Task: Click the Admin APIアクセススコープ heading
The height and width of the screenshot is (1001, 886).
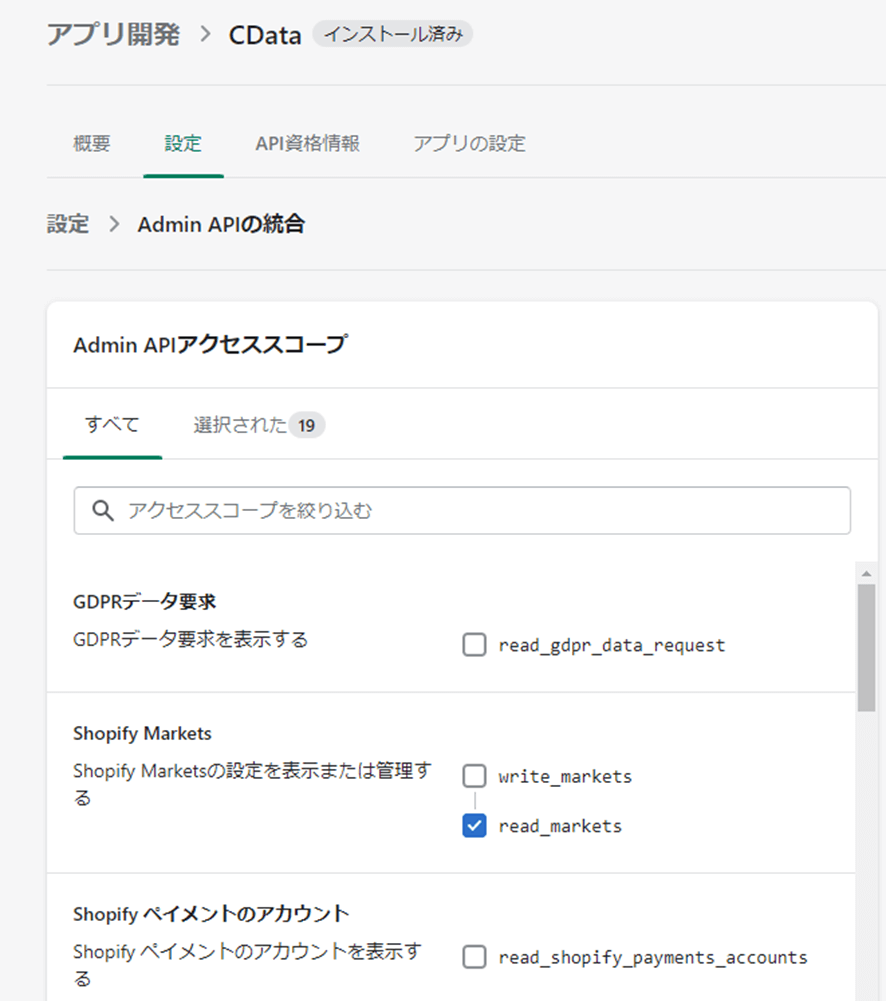Action: pos(211,345)
